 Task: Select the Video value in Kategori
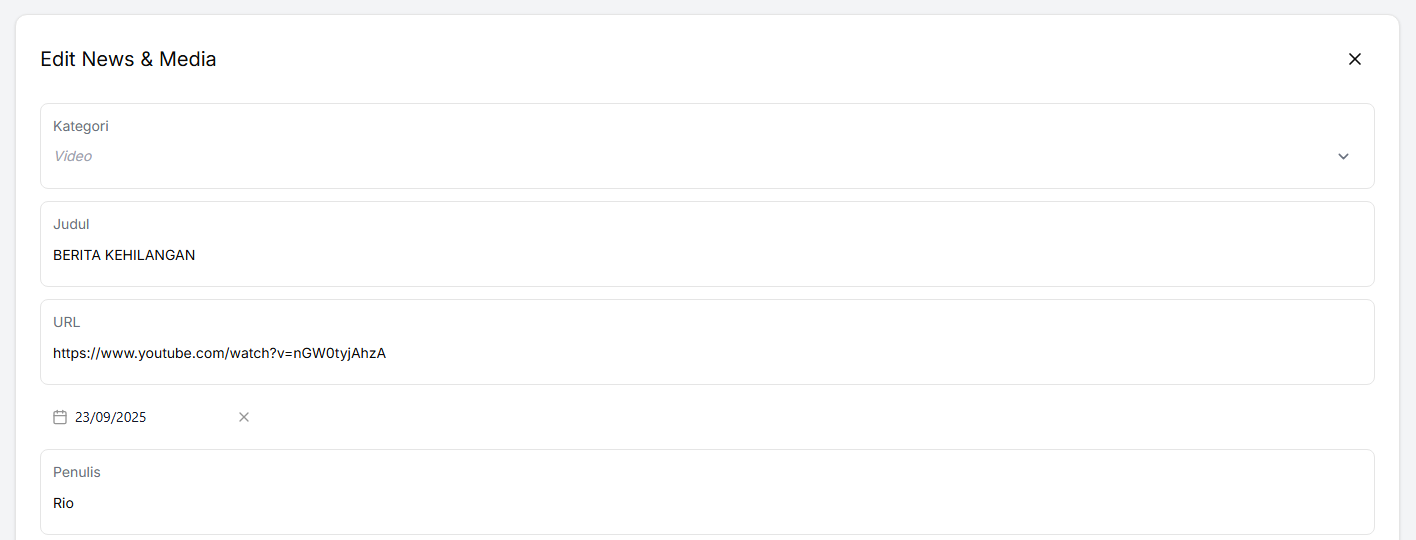tap(73, 156)
